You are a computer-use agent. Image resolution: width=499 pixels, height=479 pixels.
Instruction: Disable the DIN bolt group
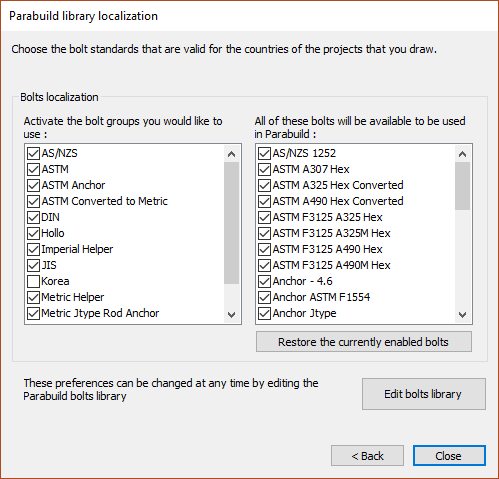pos(33,217)
